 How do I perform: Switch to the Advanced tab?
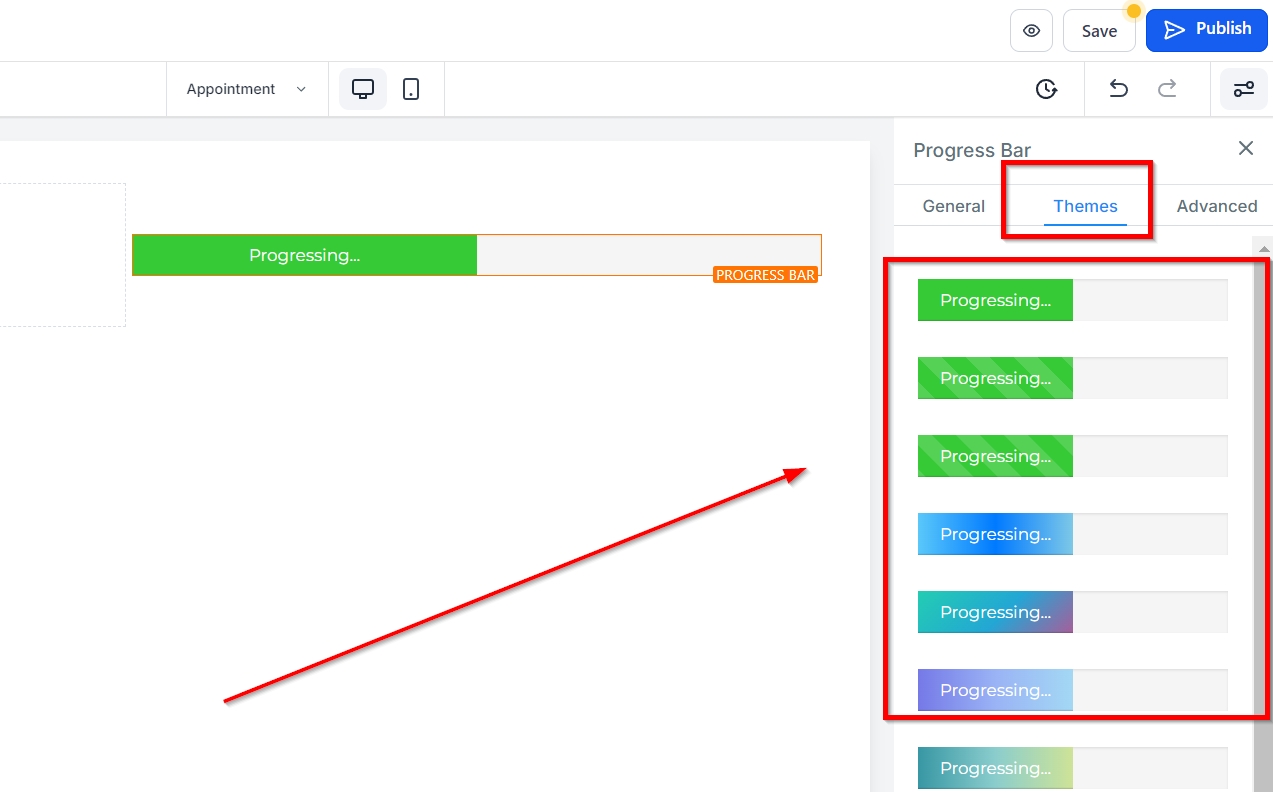click(1216, 206)
